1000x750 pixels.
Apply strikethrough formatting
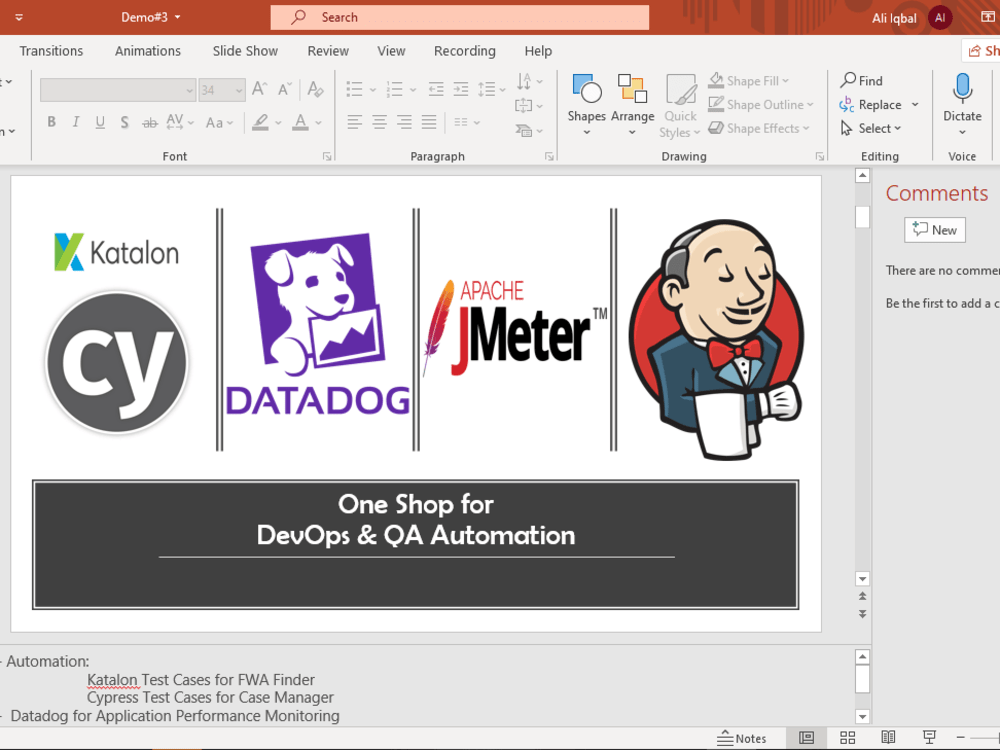click(148, 122)
